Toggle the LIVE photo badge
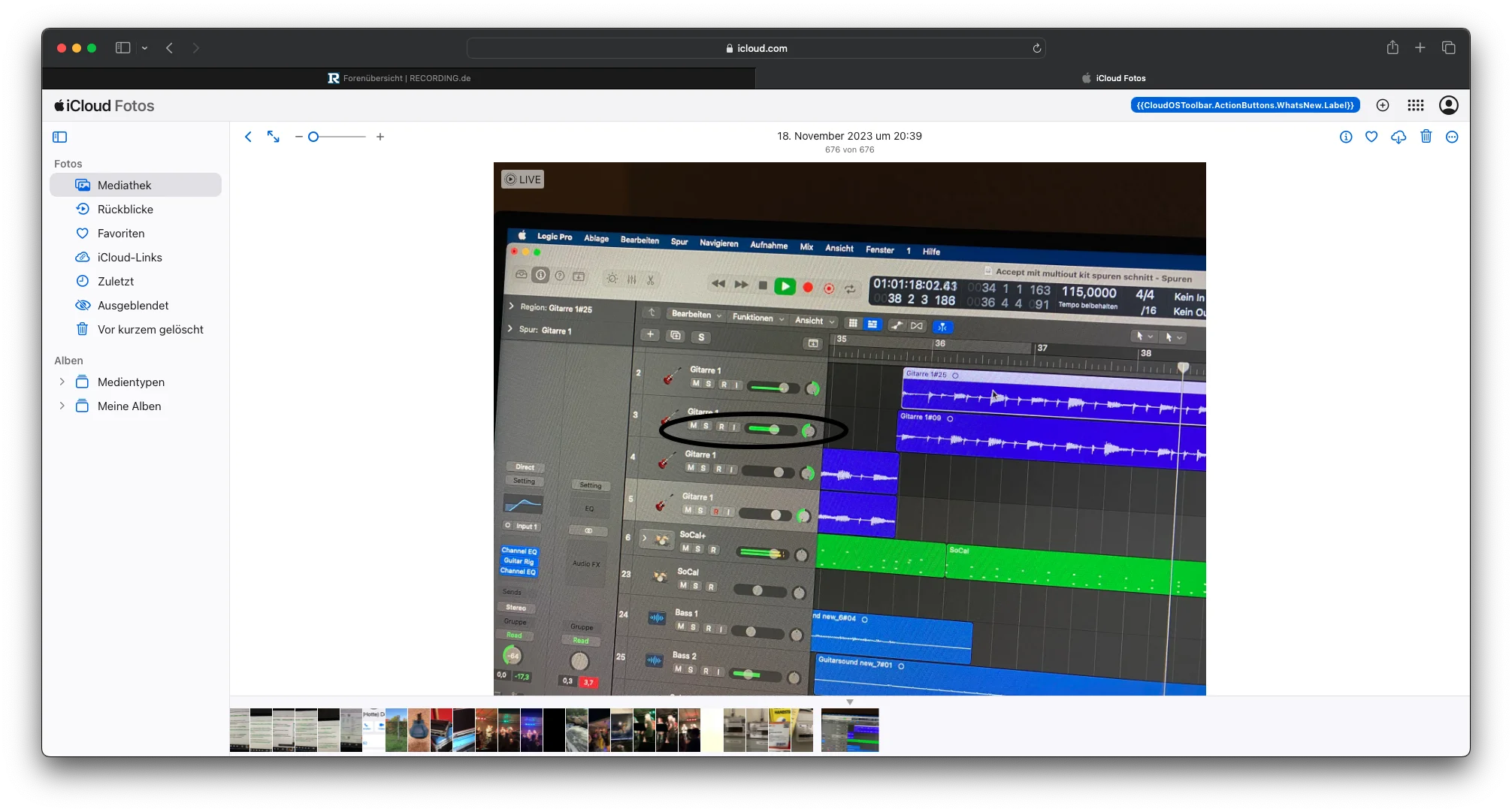This screenshot has width=1512, height=812. coord(523,180)
